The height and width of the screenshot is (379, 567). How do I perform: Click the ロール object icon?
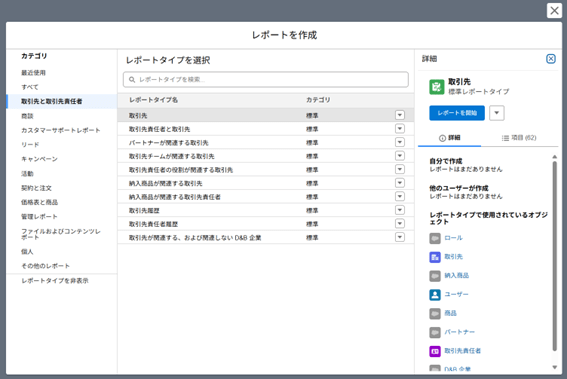[435, 238]
